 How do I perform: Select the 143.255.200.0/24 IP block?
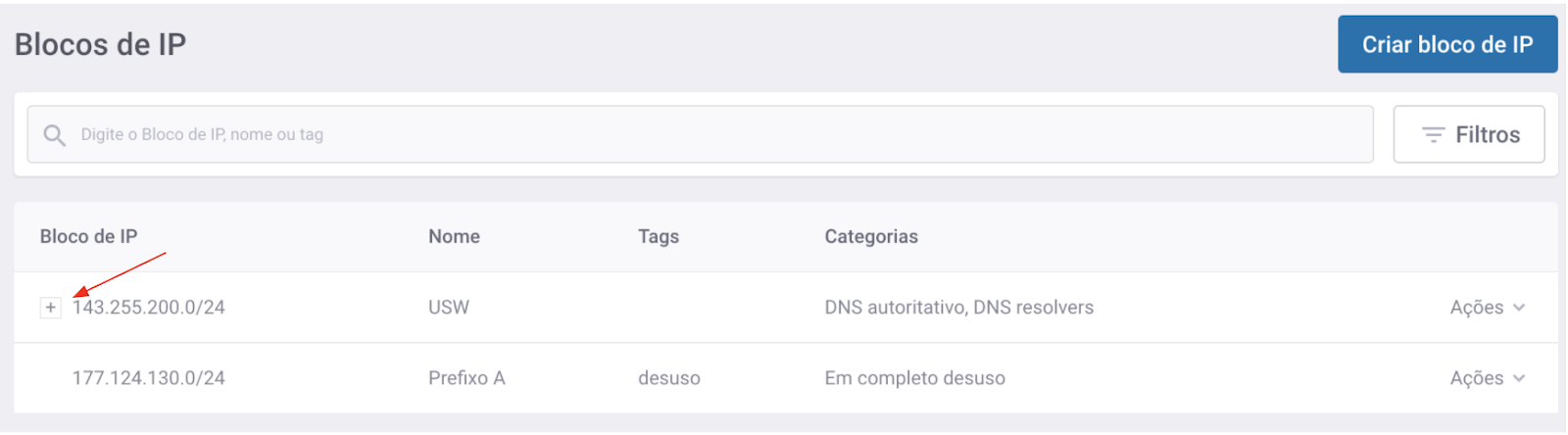[149, 308]
